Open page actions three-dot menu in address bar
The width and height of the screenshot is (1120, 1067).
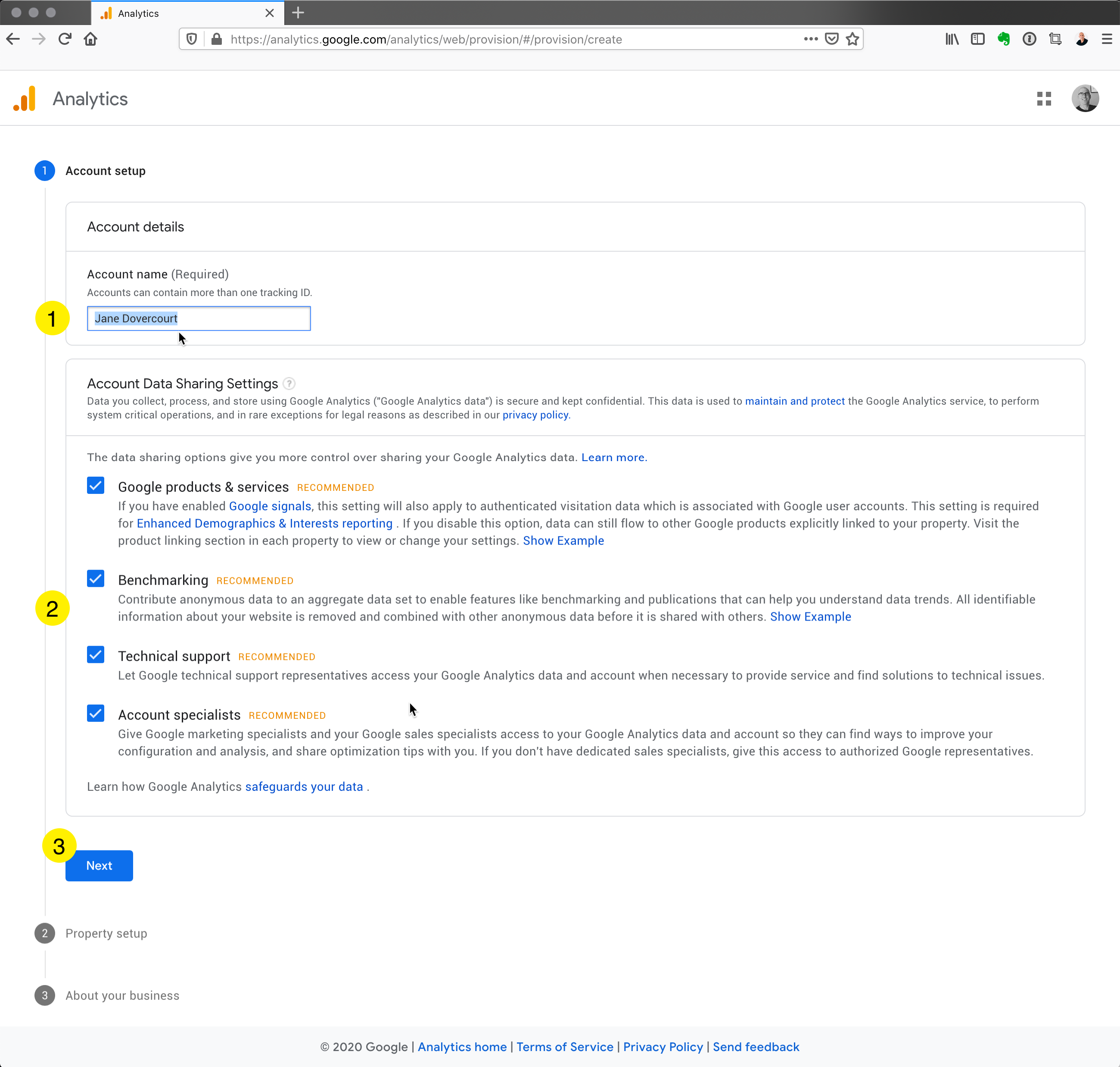811,39
